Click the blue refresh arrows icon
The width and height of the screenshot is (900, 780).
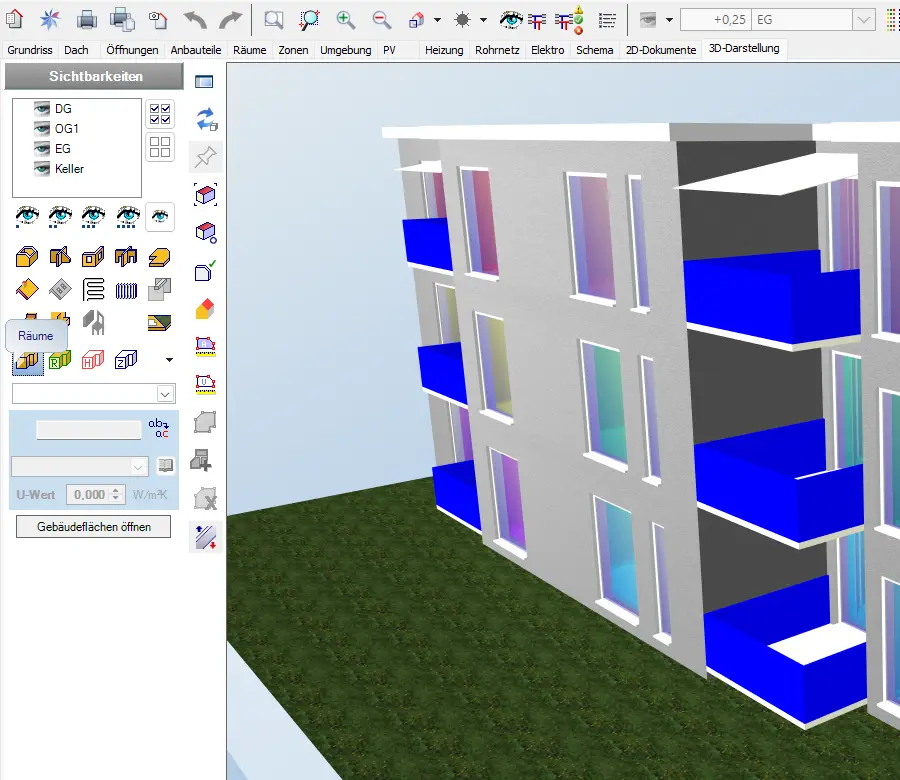pyautogui.click(x=206, y=120)
